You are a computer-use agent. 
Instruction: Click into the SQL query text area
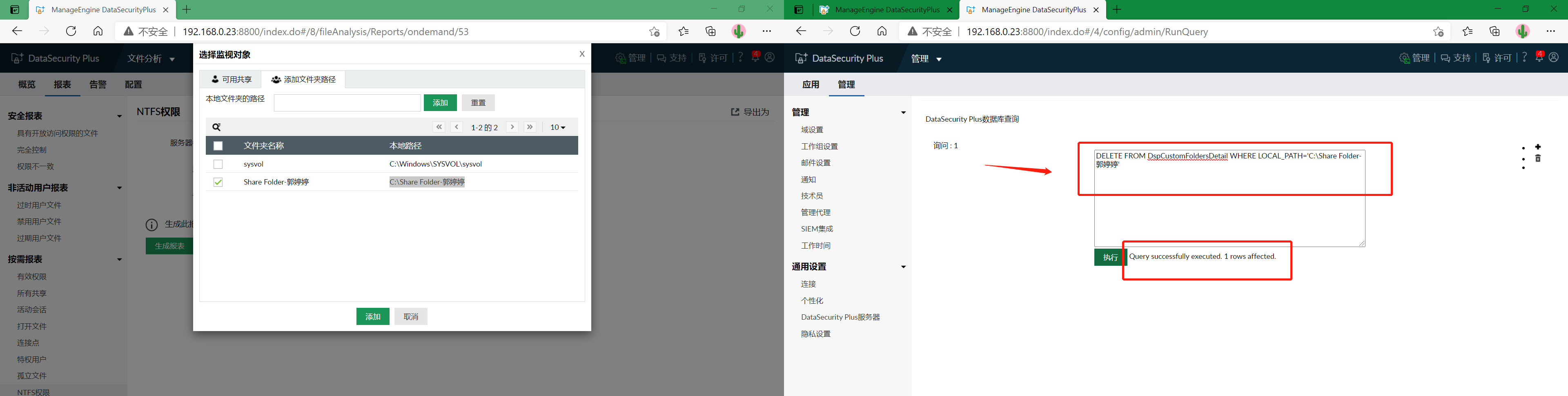coord(1229,198)
